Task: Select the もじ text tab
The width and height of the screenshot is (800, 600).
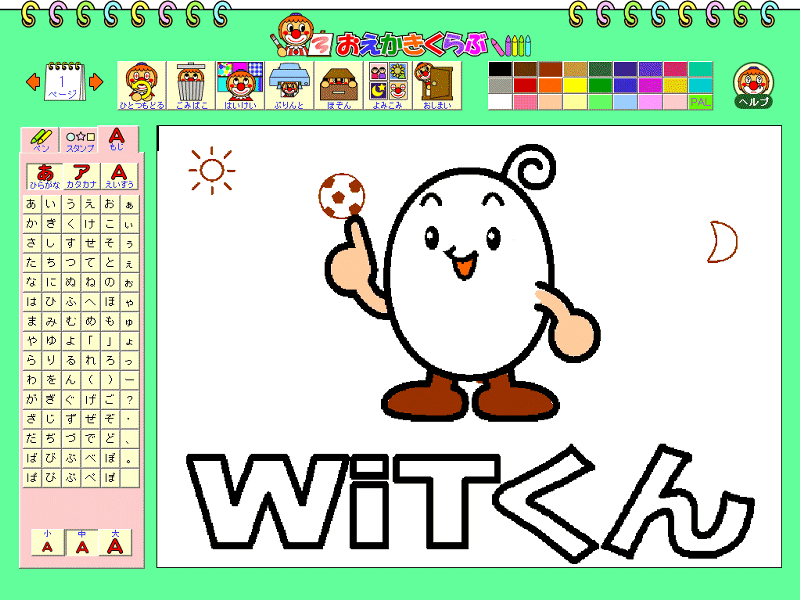Action: point(117,139)
